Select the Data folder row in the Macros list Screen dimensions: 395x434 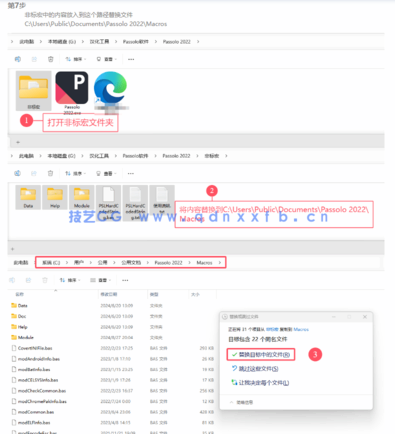(x=113, y=305)
